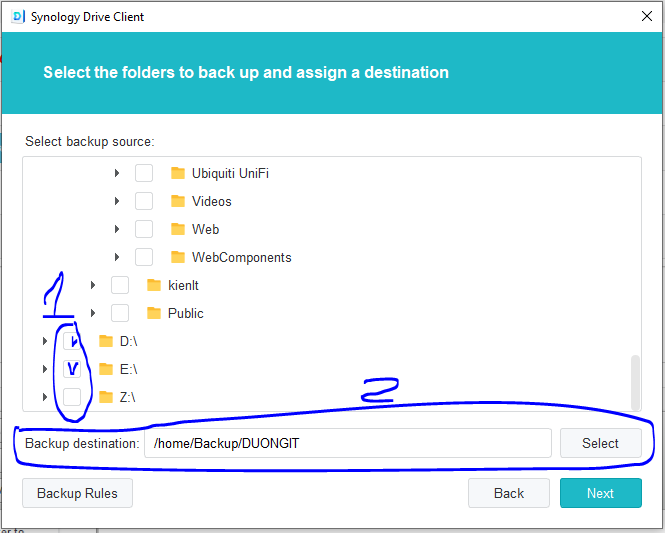Click the Z:\ drive folder icon
Screen dimensions: 665x533
point(106,397)
